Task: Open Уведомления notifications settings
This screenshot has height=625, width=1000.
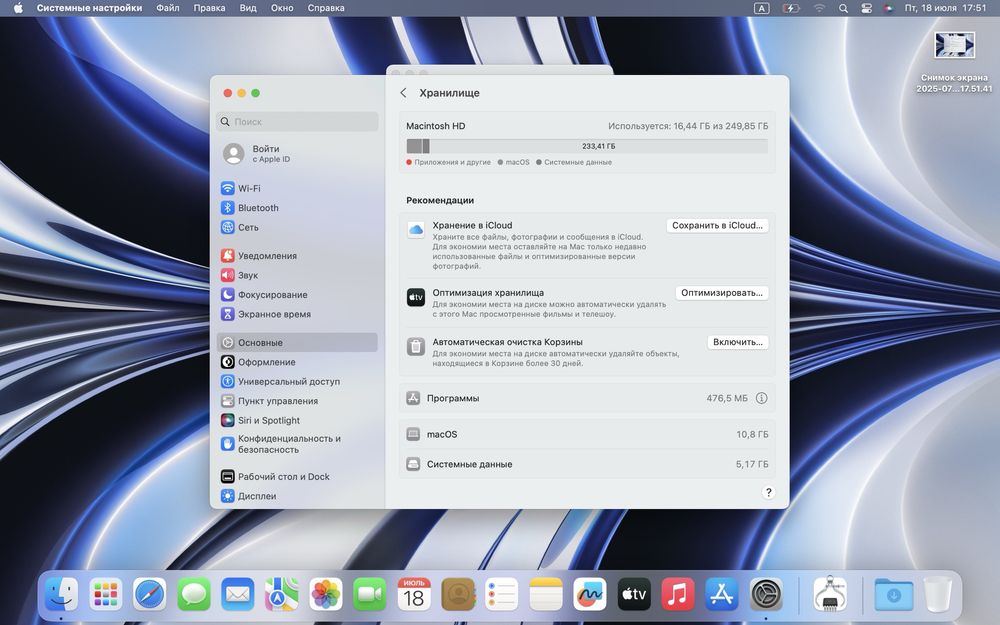Action: (x=297, y=256)
